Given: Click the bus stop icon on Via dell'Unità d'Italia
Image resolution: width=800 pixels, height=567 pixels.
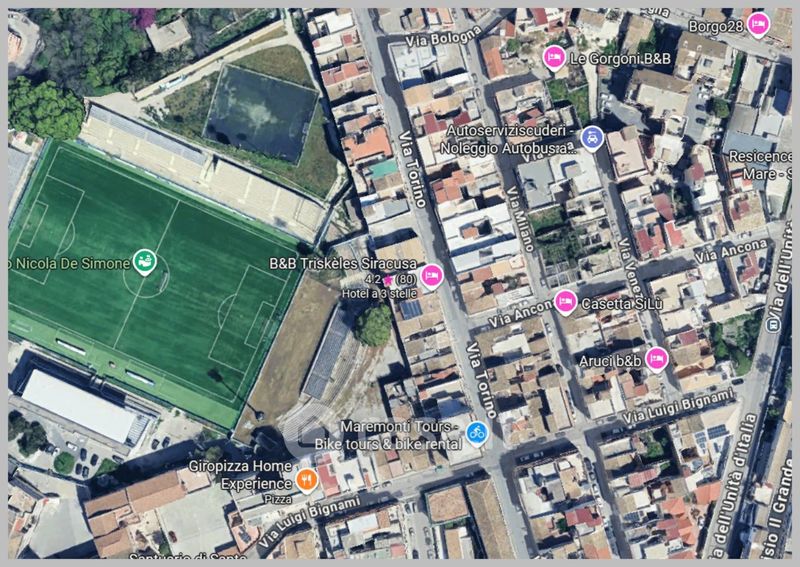Looking at the screenshot, I should (773, 324).
